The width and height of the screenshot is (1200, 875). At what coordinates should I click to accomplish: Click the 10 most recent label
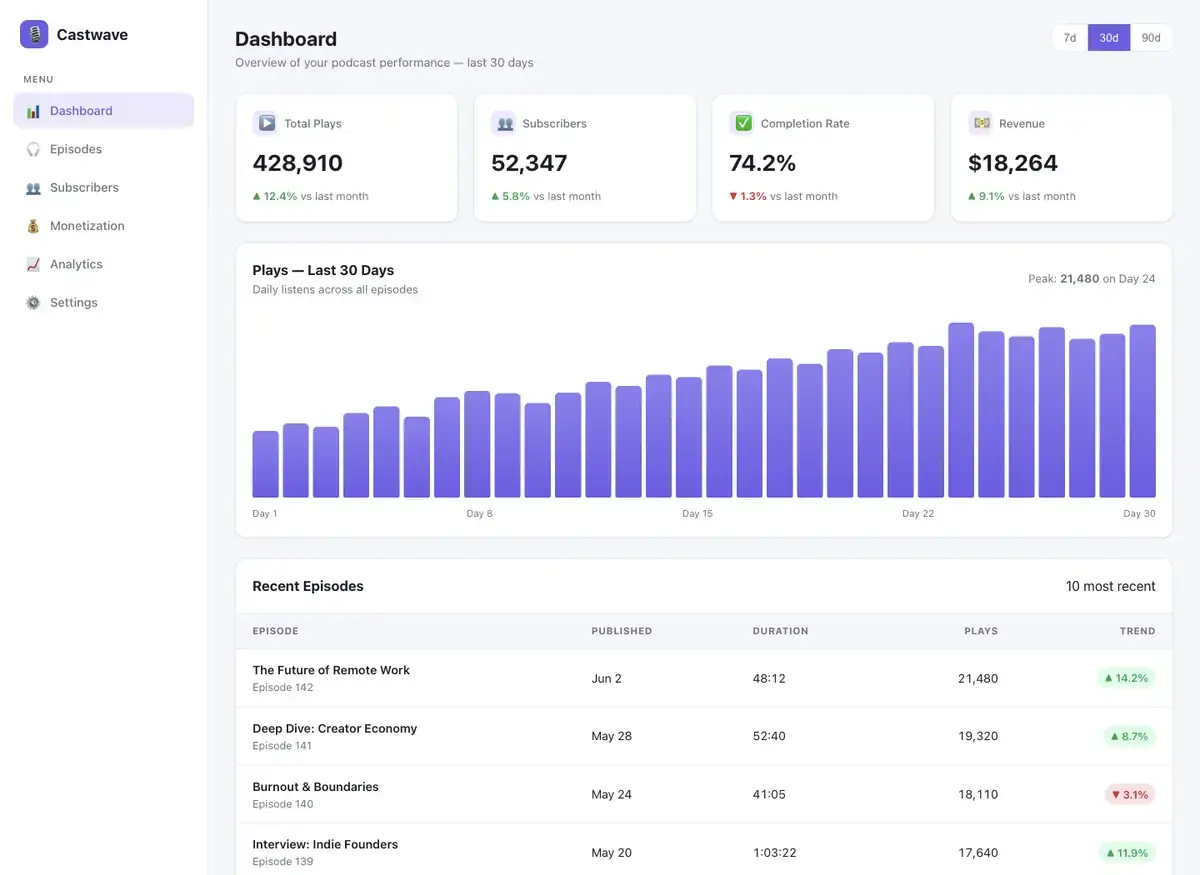[1111, 587]
